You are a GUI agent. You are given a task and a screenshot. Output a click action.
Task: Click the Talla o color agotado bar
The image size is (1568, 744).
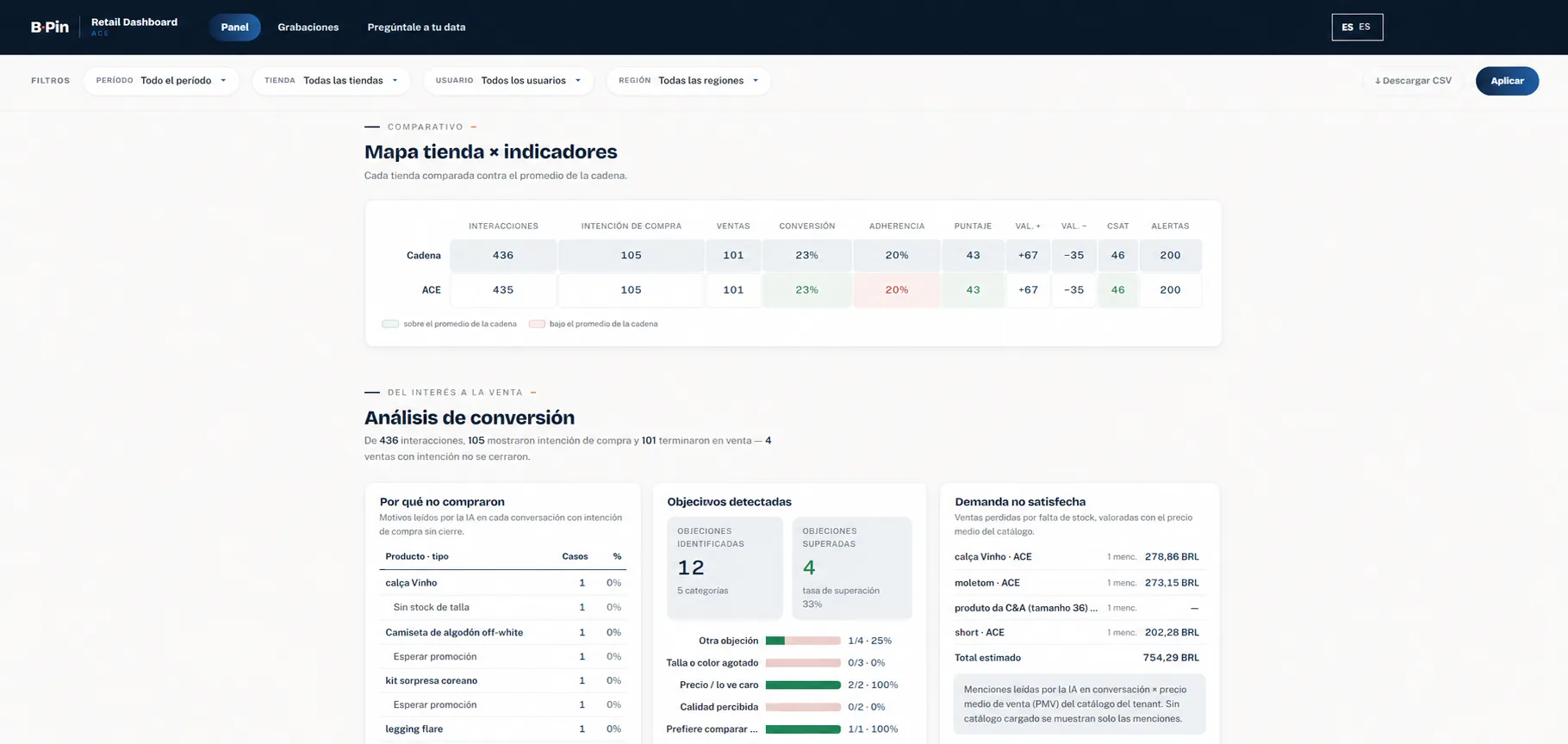point(803,663)
